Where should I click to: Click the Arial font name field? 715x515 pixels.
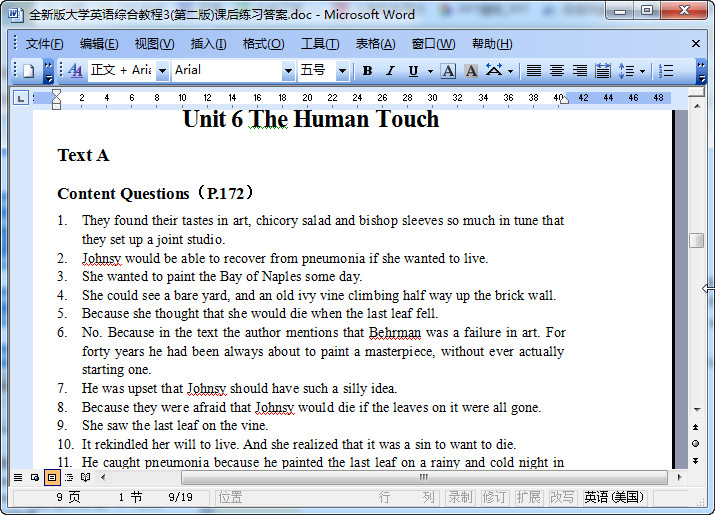coord(227,70)
